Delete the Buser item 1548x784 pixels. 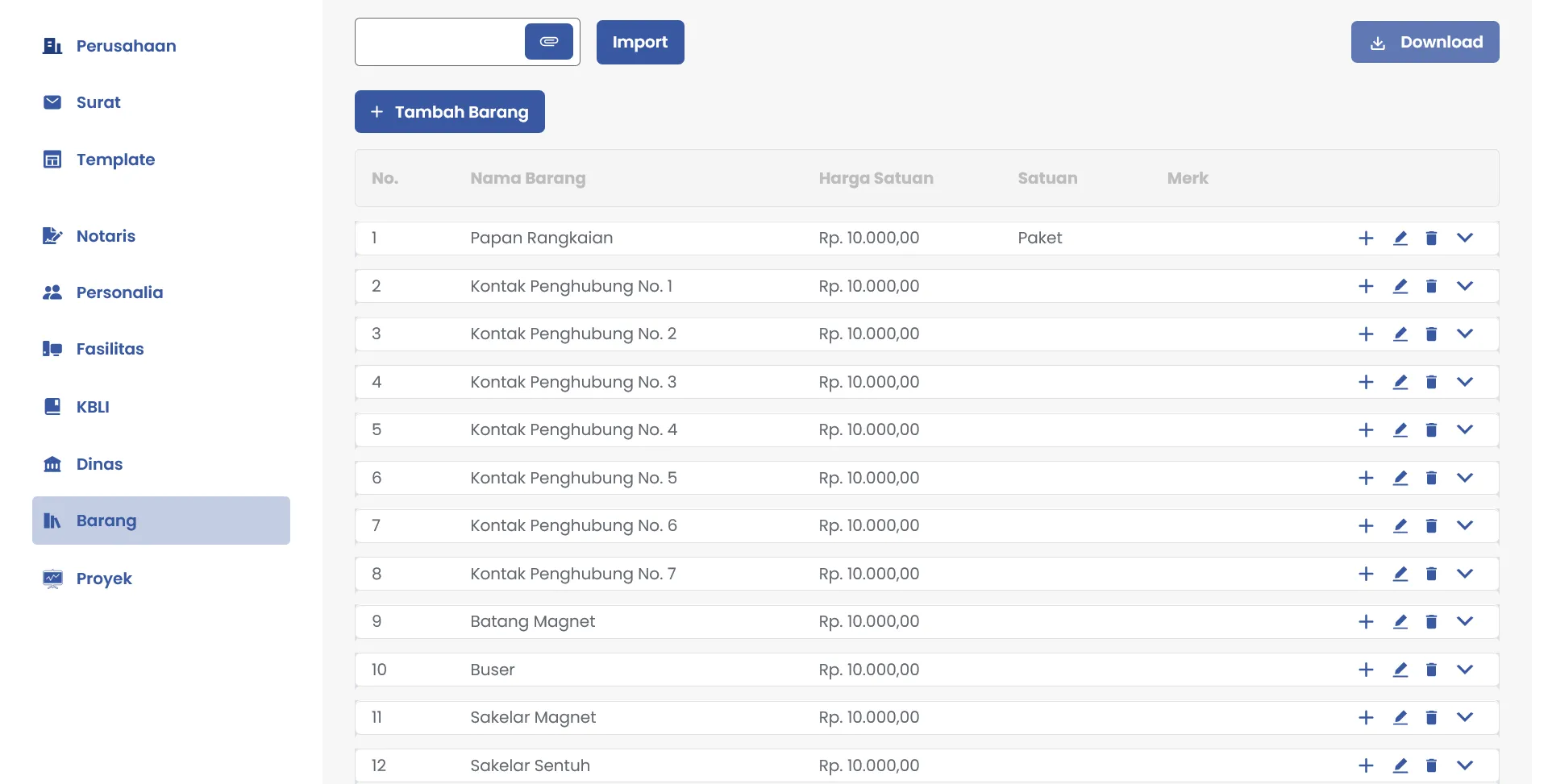click(1431, 670)
